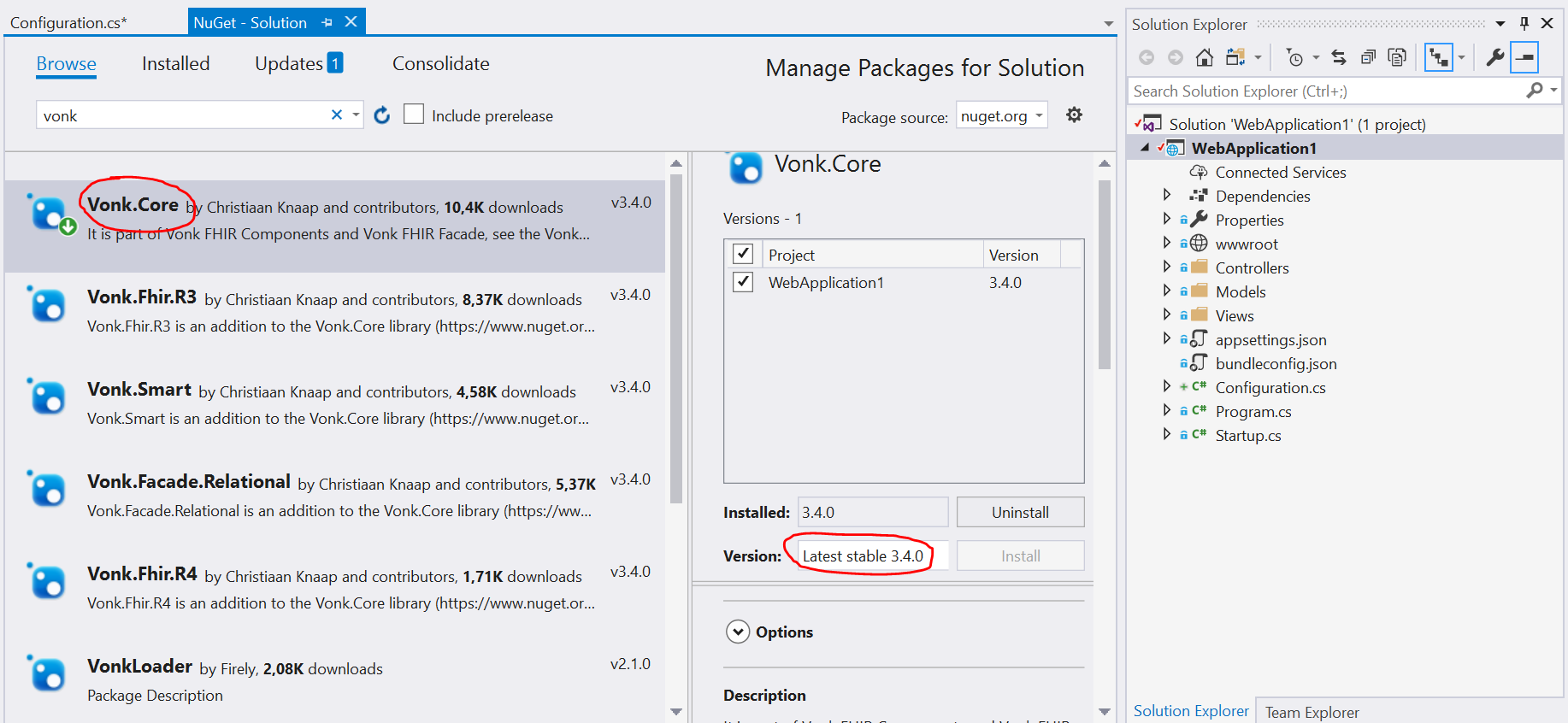Expand the Options section

738,632
